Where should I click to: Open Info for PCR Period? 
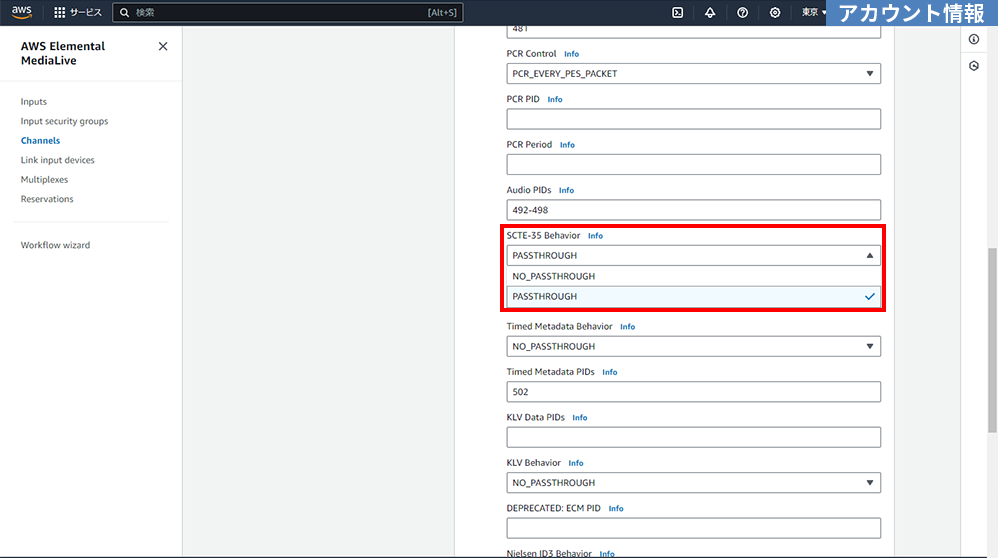tap(567, 145)
